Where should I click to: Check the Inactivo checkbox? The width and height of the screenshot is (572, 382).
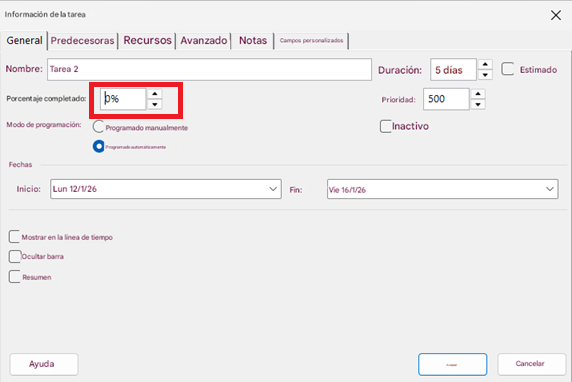386,126
